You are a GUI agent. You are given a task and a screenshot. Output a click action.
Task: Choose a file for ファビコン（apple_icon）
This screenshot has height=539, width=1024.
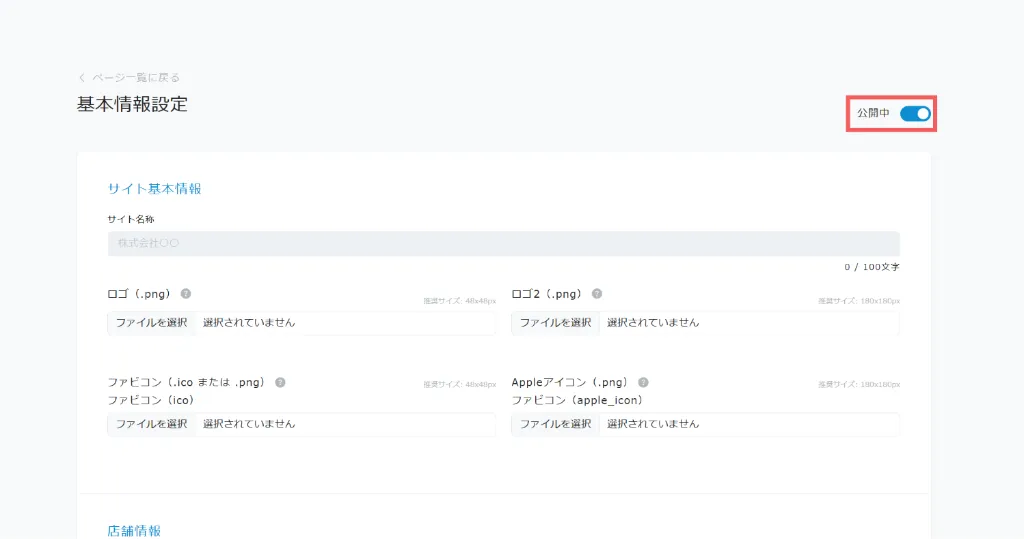555,424
